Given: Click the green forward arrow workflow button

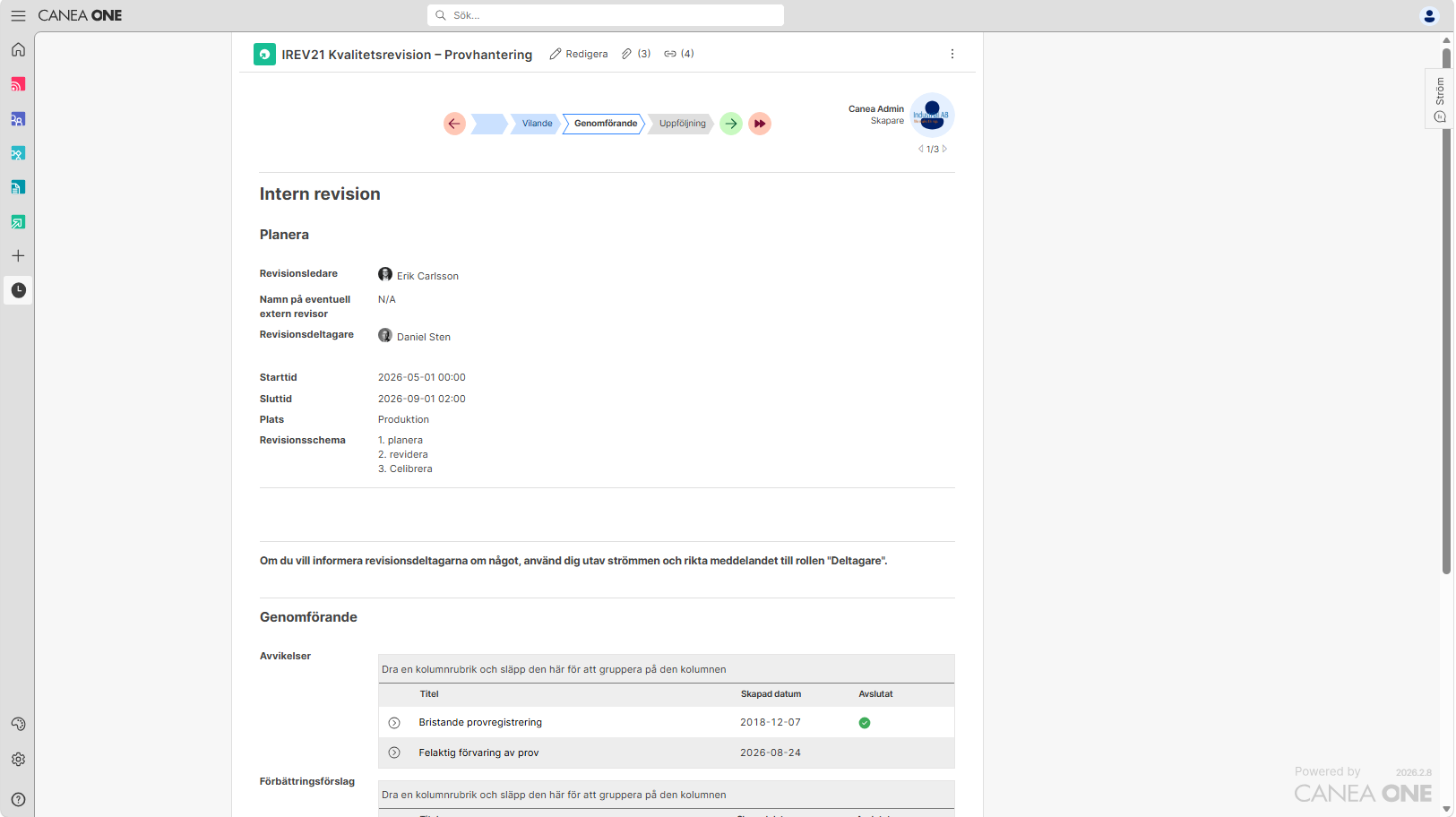Looking at the screenshot, I should pos(731,124).
